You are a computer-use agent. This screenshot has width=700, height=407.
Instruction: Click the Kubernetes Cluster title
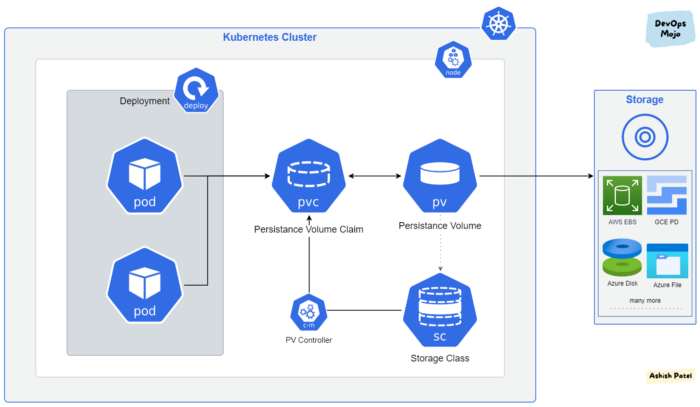point(270,37)
